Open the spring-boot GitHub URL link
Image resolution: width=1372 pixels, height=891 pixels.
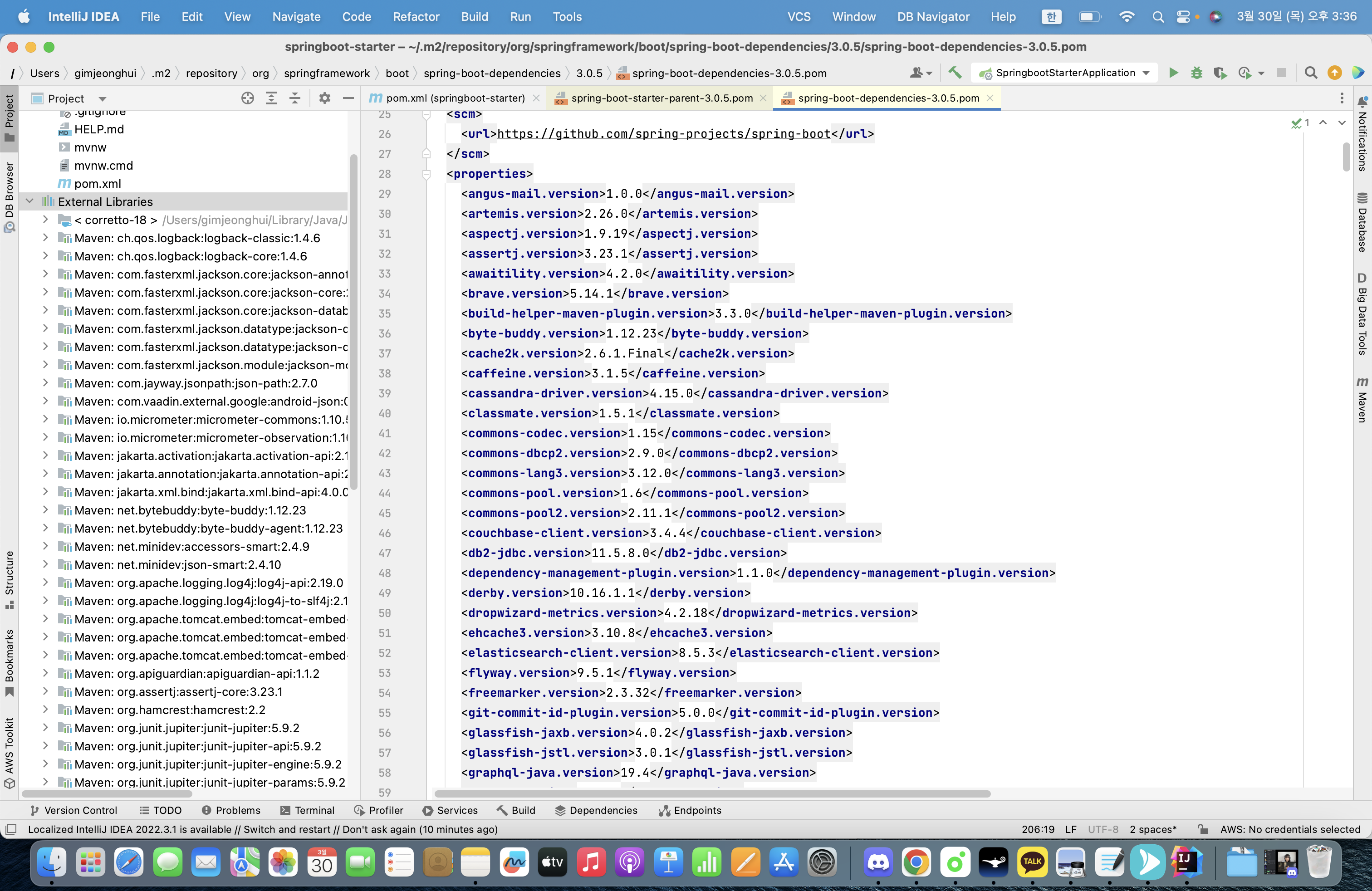pyautogui.click(x=663, y=134)
